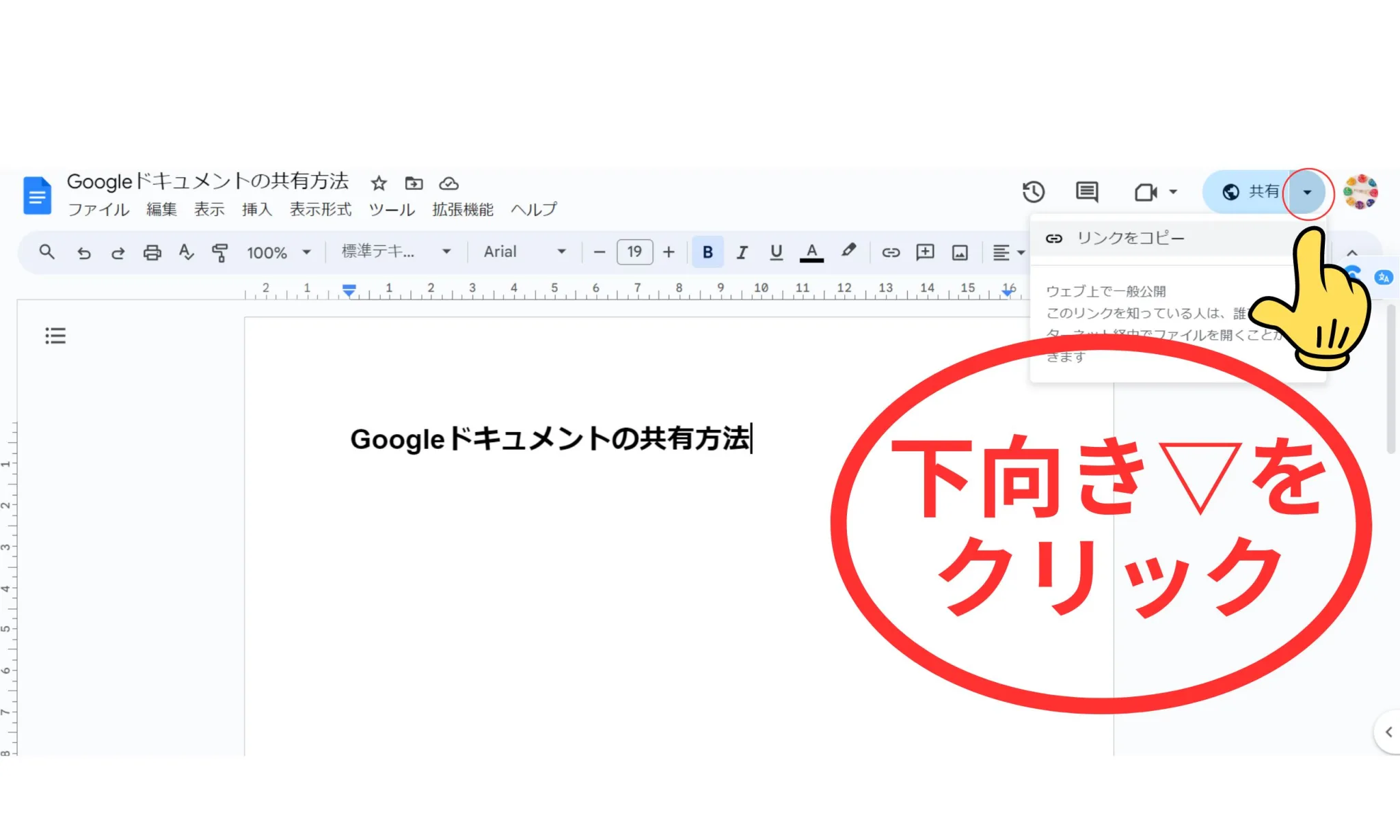Screen dimensions: 1400x840
Task: Open the ヘルプ menu
Action: pos(534,210)
